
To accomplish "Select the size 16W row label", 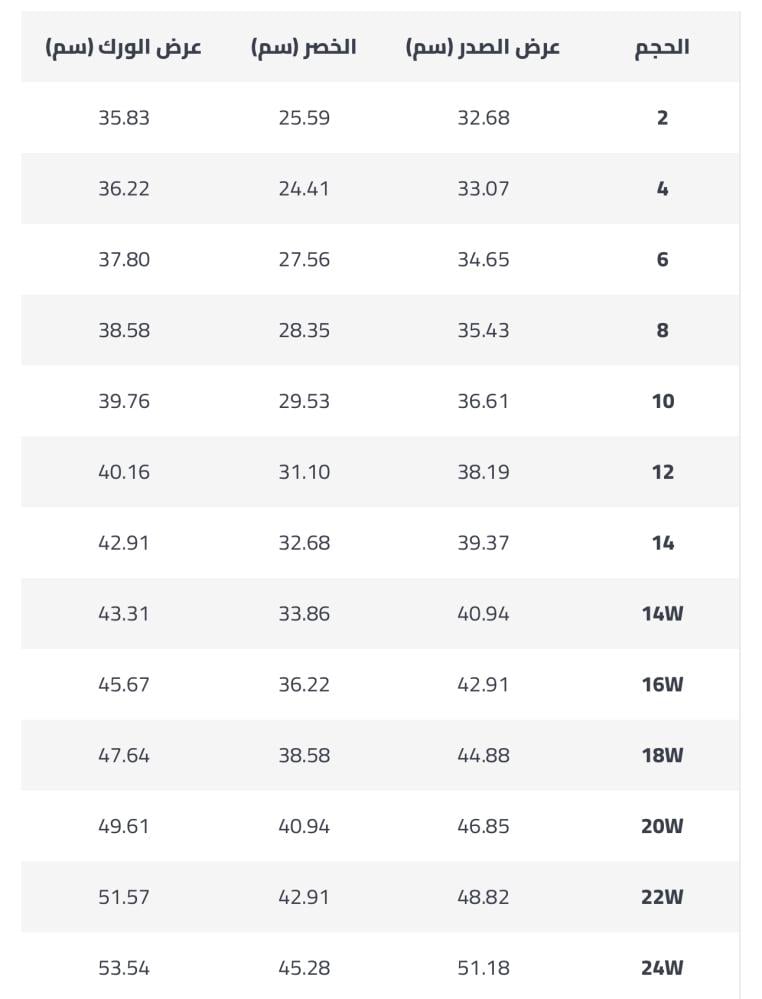I will pos(663,684).
